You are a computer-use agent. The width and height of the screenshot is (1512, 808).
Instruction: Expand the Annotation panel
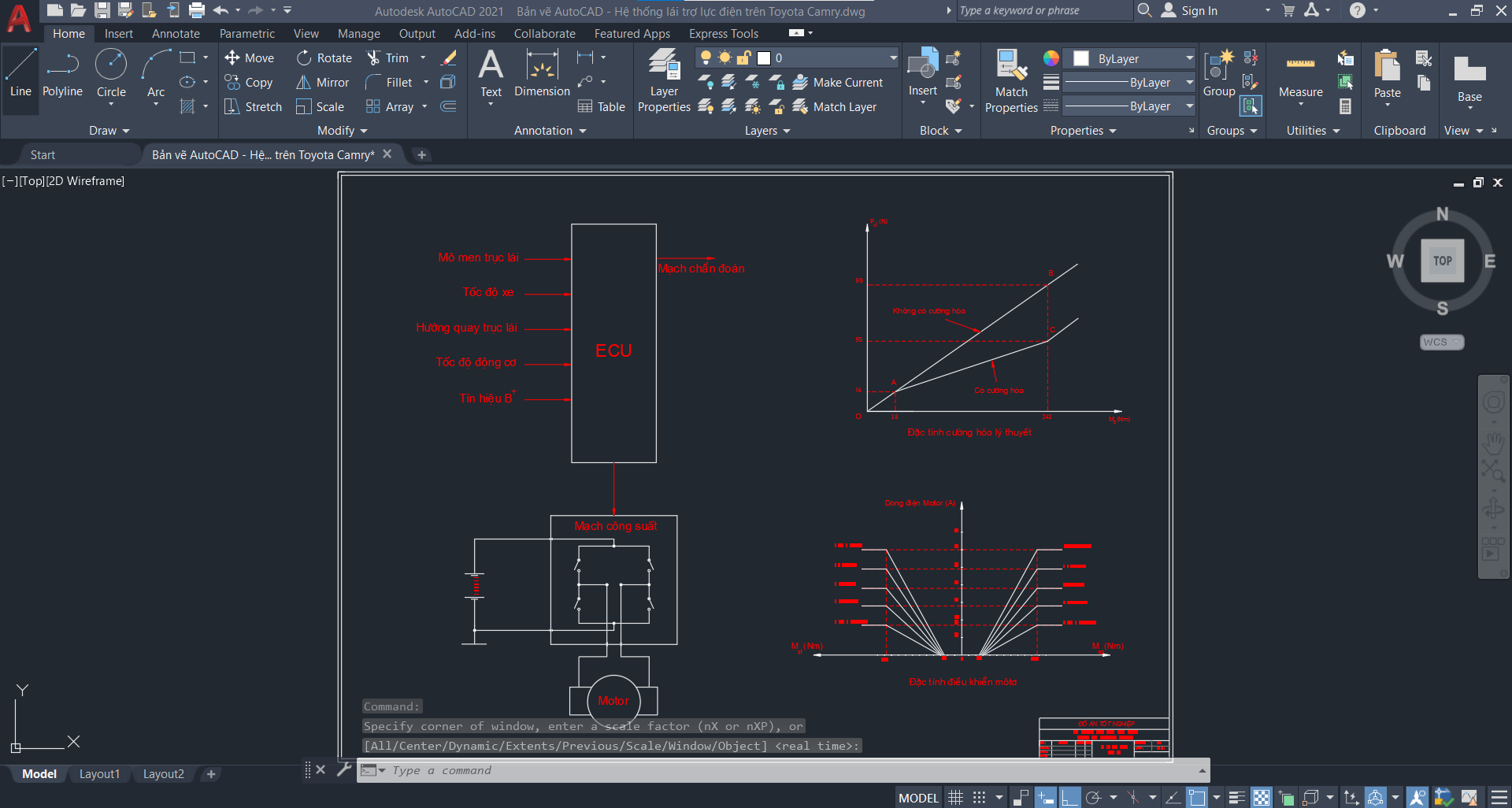pos(550,131)
